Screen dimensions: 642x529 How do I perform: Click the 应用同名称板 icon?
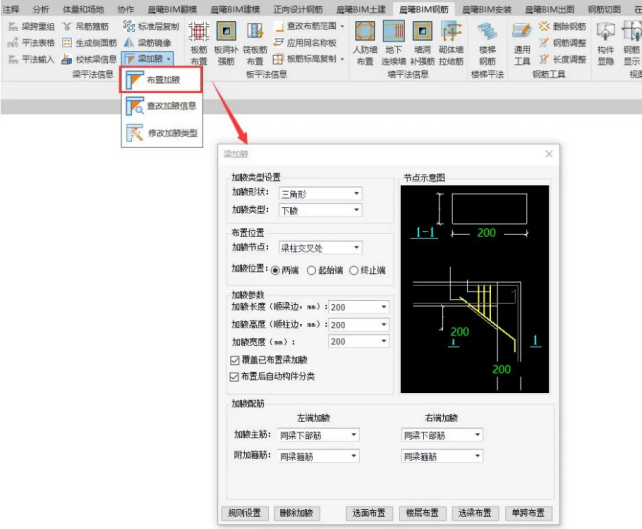pyautogui.click(x=278, y=43)
